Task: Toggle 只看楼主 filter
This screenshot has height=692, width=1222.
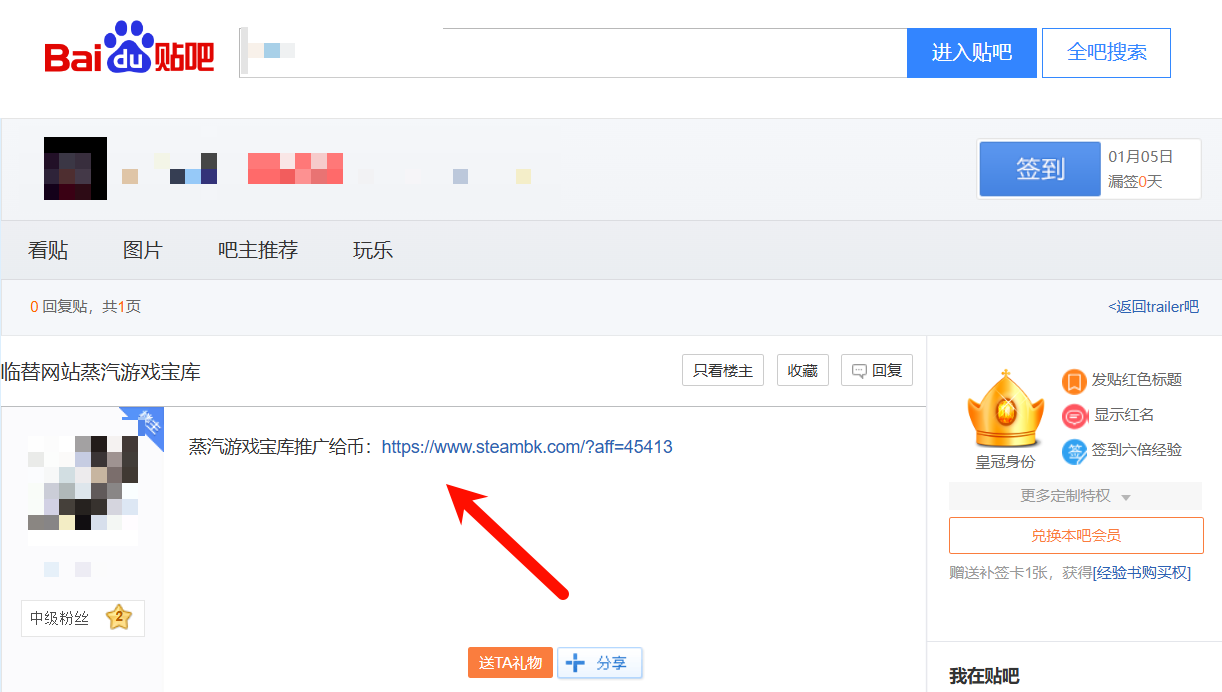Action: 722,371
